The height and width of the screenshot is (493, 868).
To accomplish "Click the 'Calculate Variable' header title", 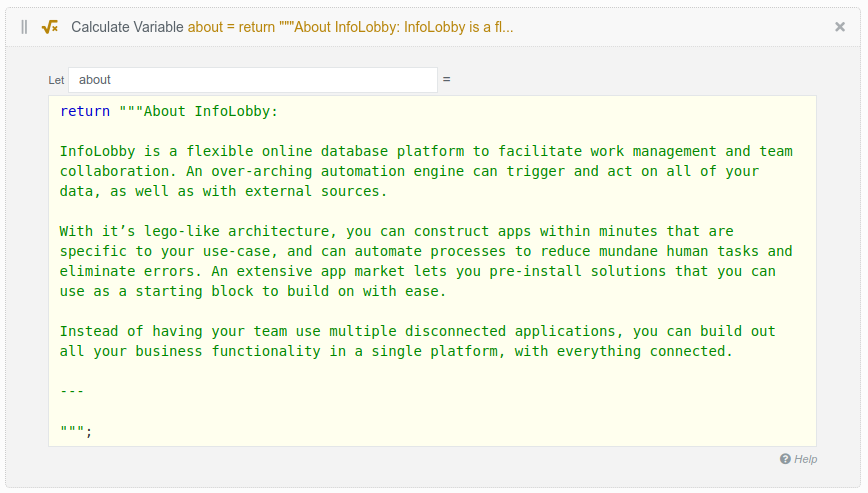I will tap(127, 27).
